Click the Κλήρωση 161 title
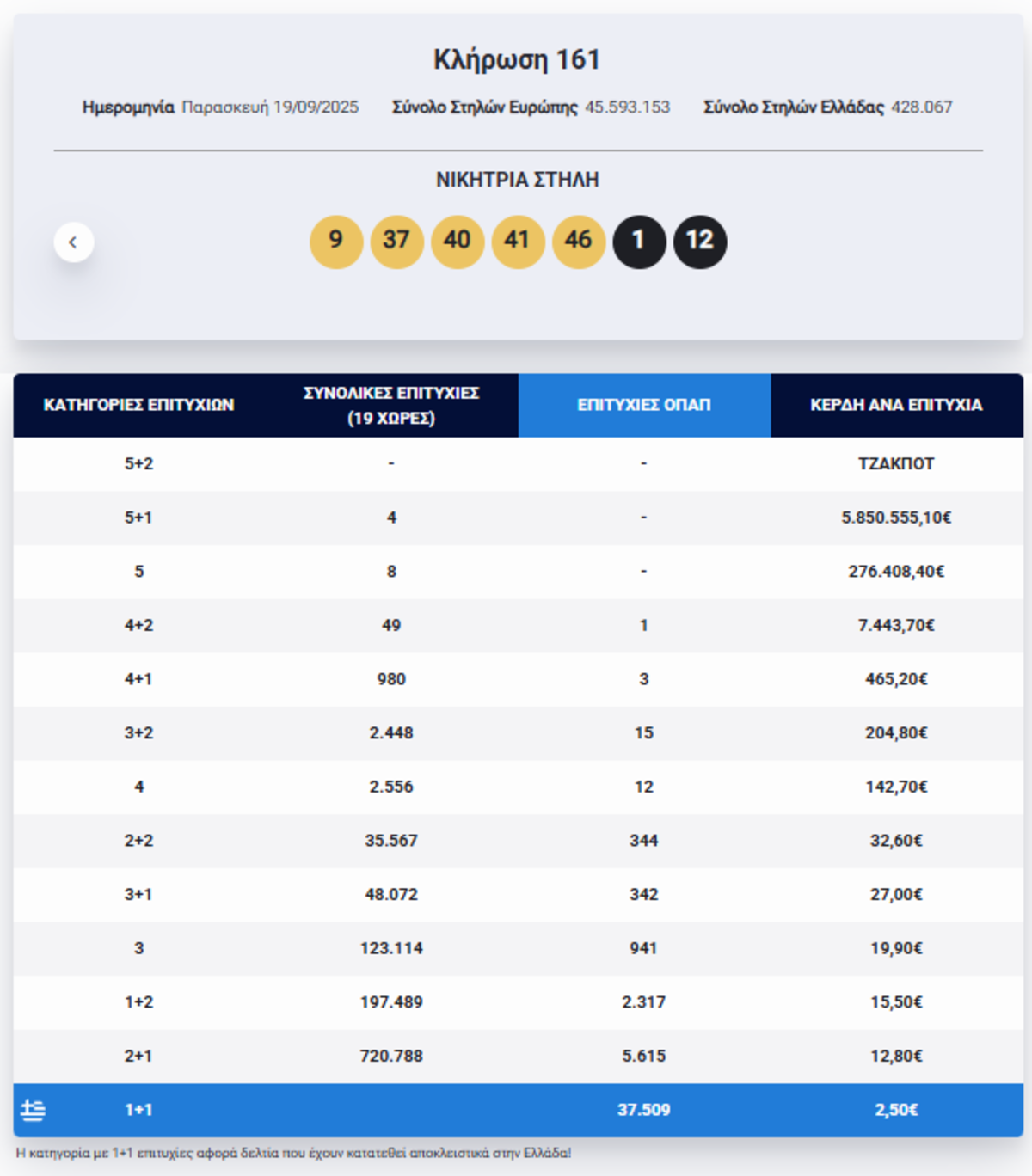This screenshot has width=1032, height=1176. point(517,59)
